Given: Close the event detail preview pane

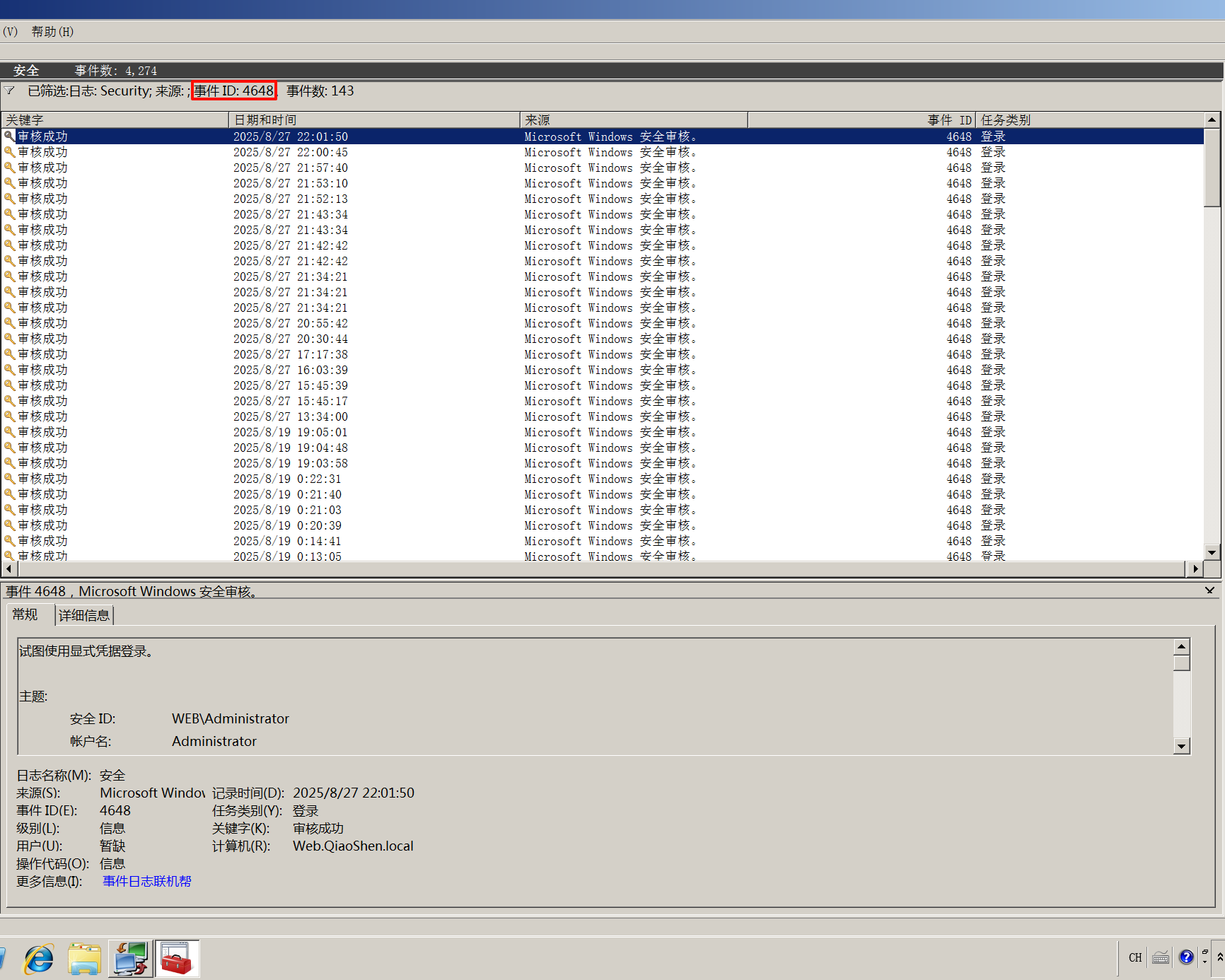Looking at the screenshot, I should (1209, 590).
